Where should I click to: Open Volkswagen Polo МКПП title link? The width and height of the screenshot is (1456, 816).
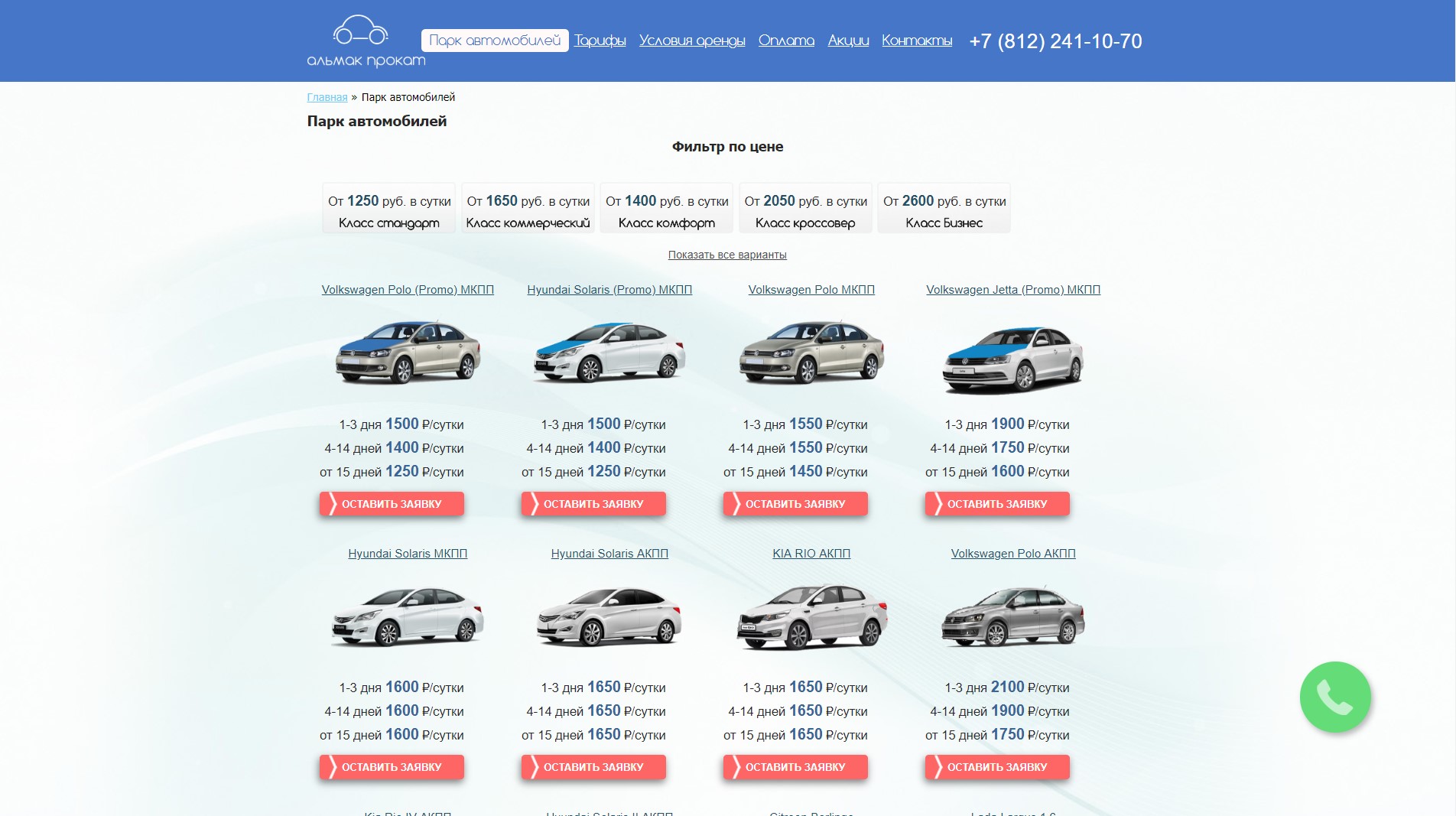811,290
